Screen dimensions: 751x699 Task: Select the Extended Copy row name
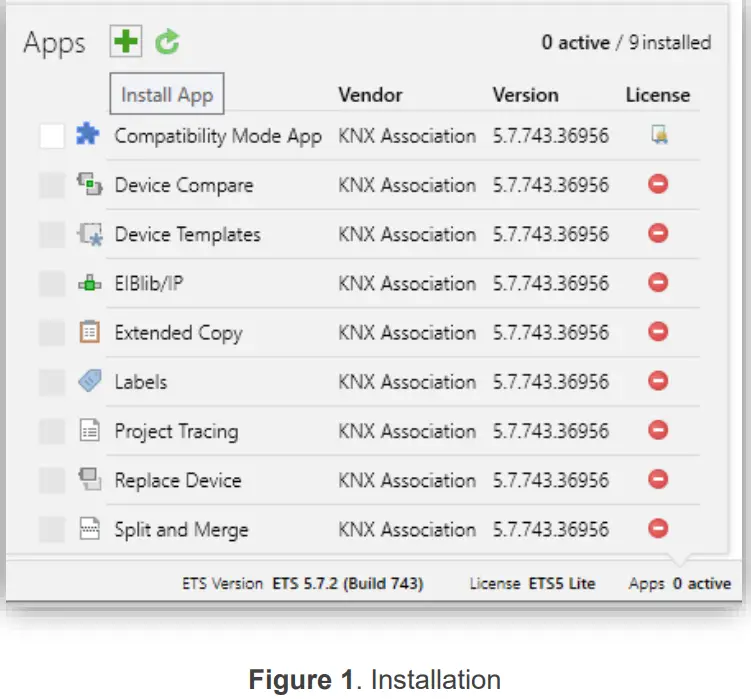[179, 333]
